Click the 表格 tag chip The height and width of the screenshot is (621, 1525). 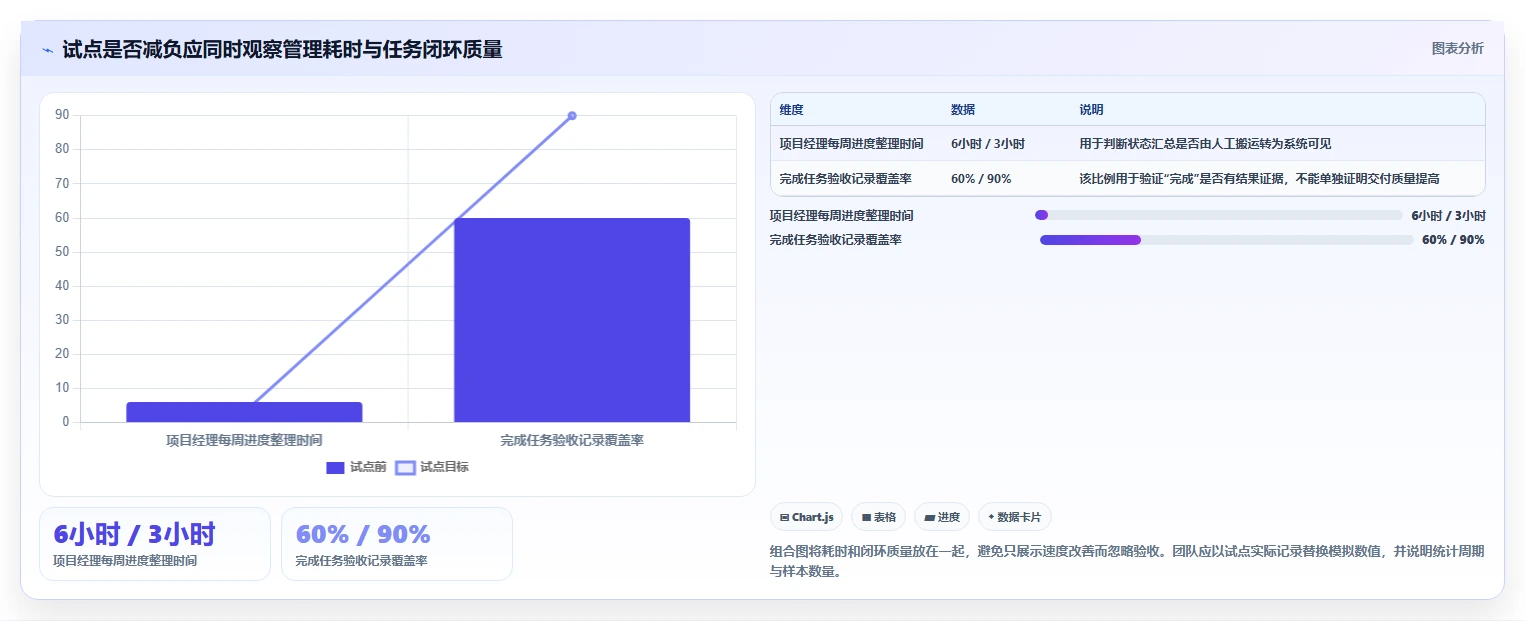878,517
